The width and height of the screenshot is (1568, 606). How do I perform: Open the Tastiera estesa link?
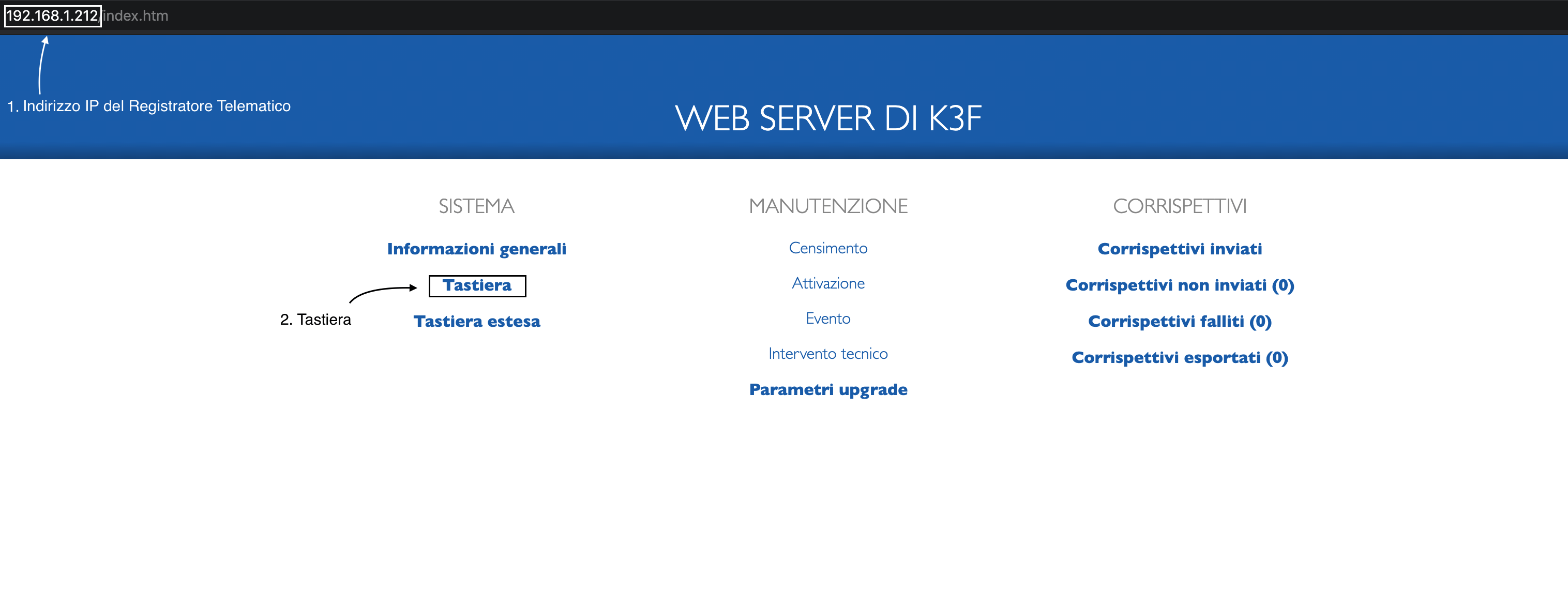(x=477, y=321)
